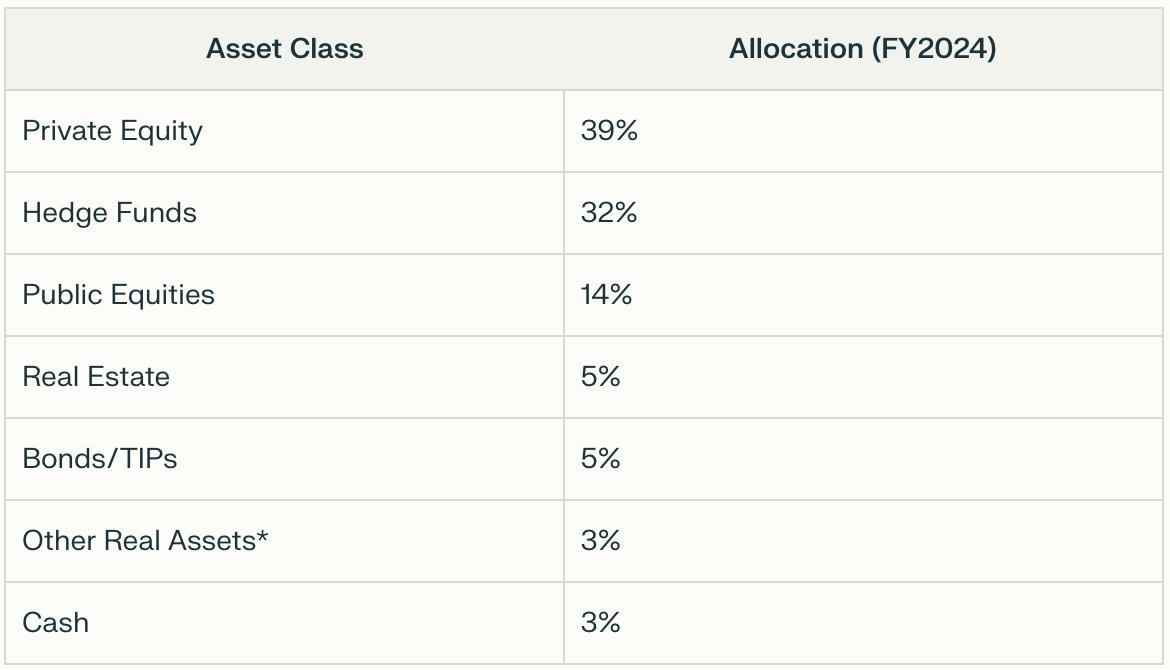The image size is (1170, 670).
Task: Select the Real Estate cell
Action: [96, 377]
